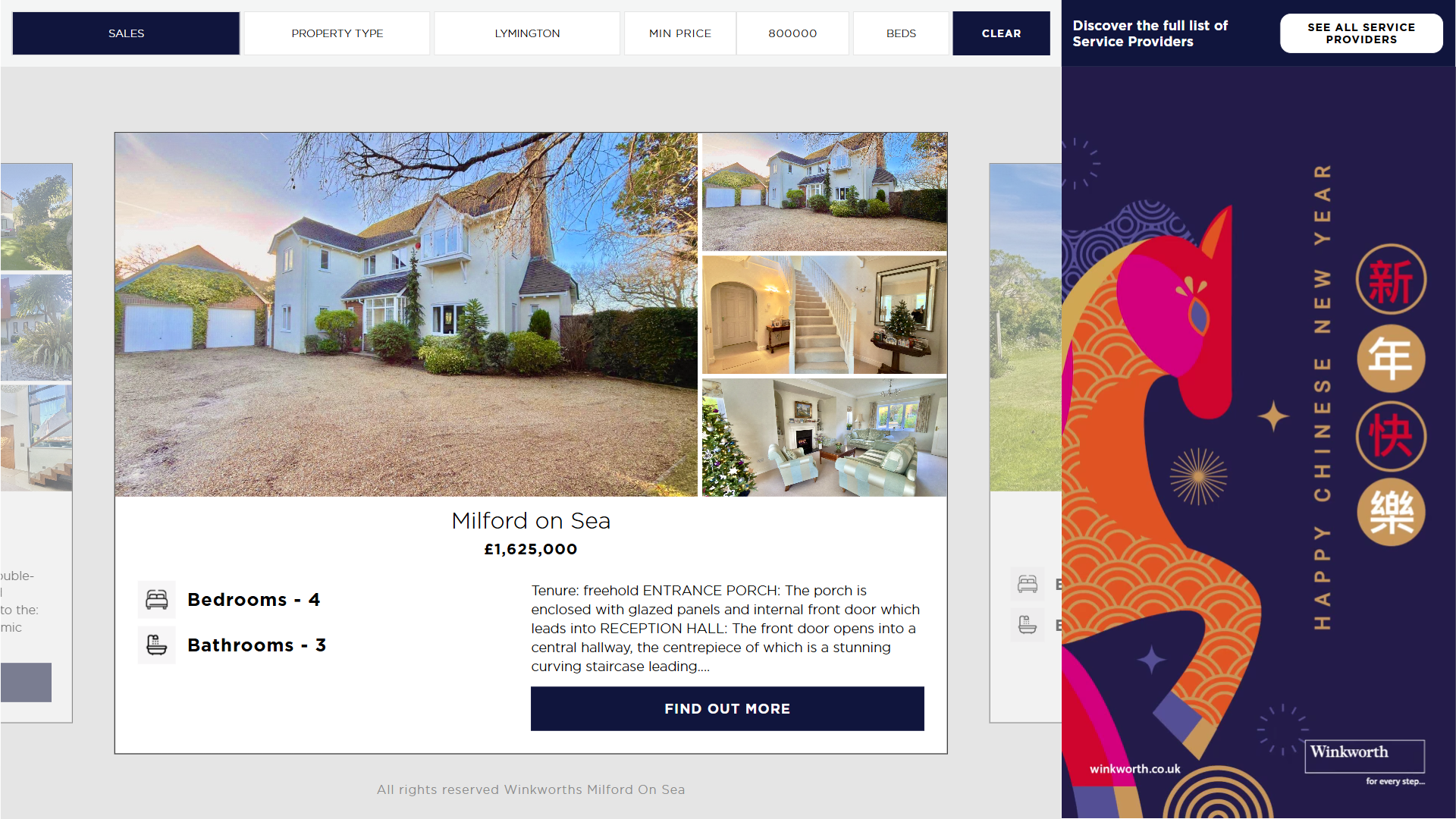Click the bathtub icon beside Bathrooms - 3
Image resolution: width=1456 pixels, height=819 pixels.
coord(157,645)
